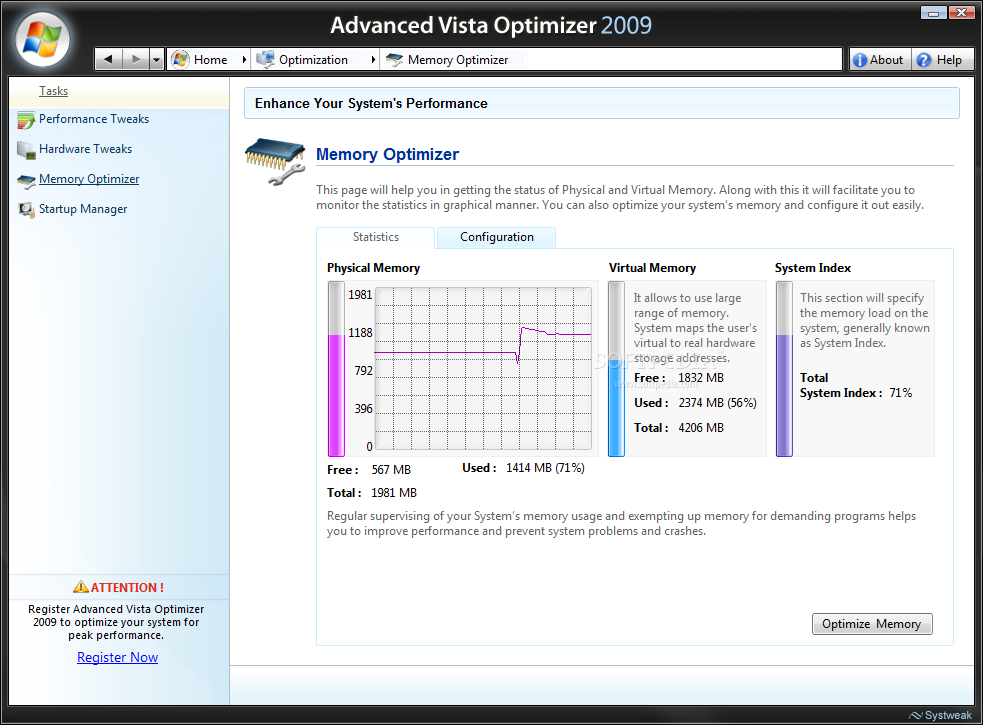Click the physical Free 567 MB value

tap(391, 470)
